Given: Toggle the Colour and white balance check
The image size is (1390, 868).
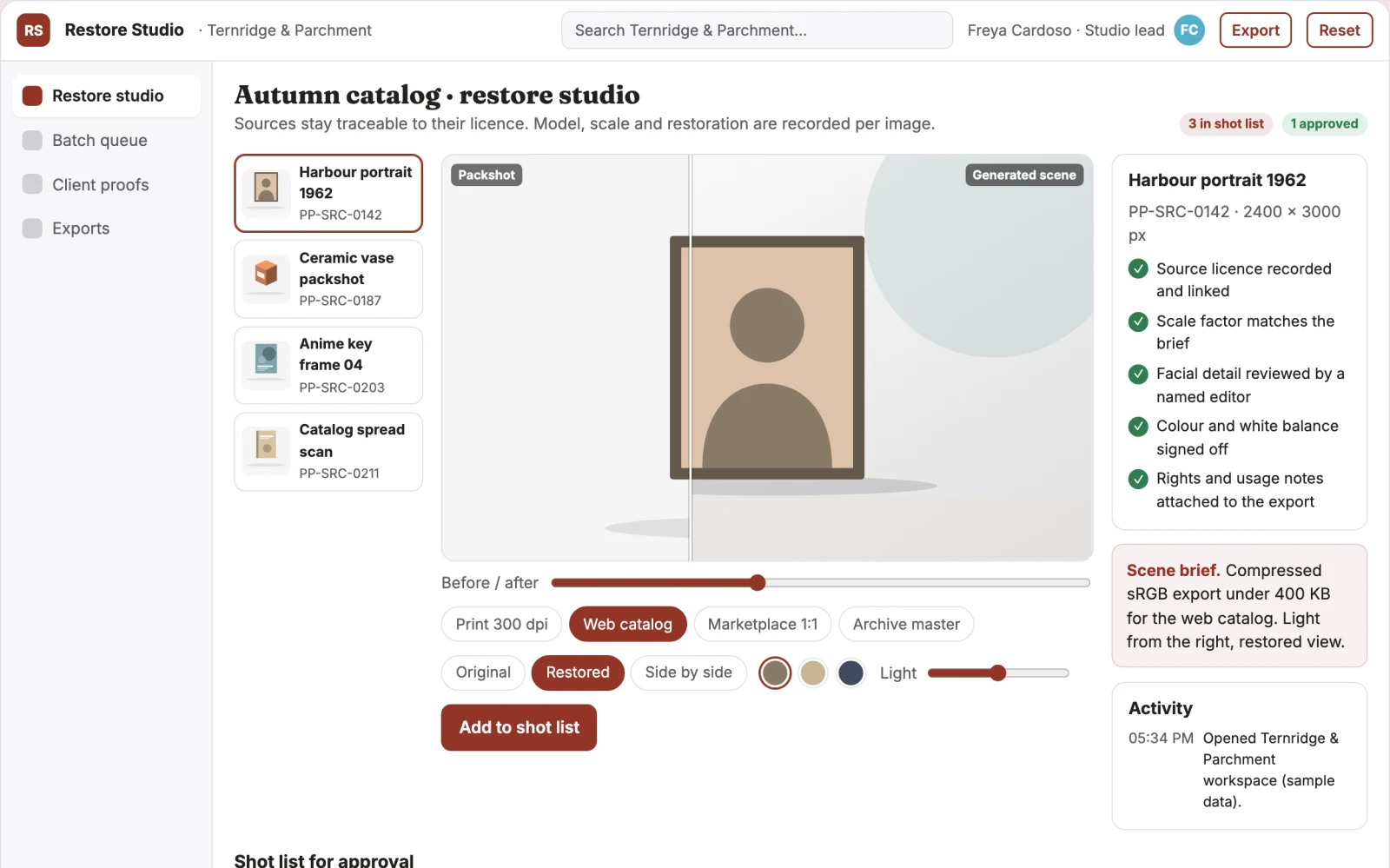Looking at the screenshot, I should pyautogui.click(x=1138, y=427).
